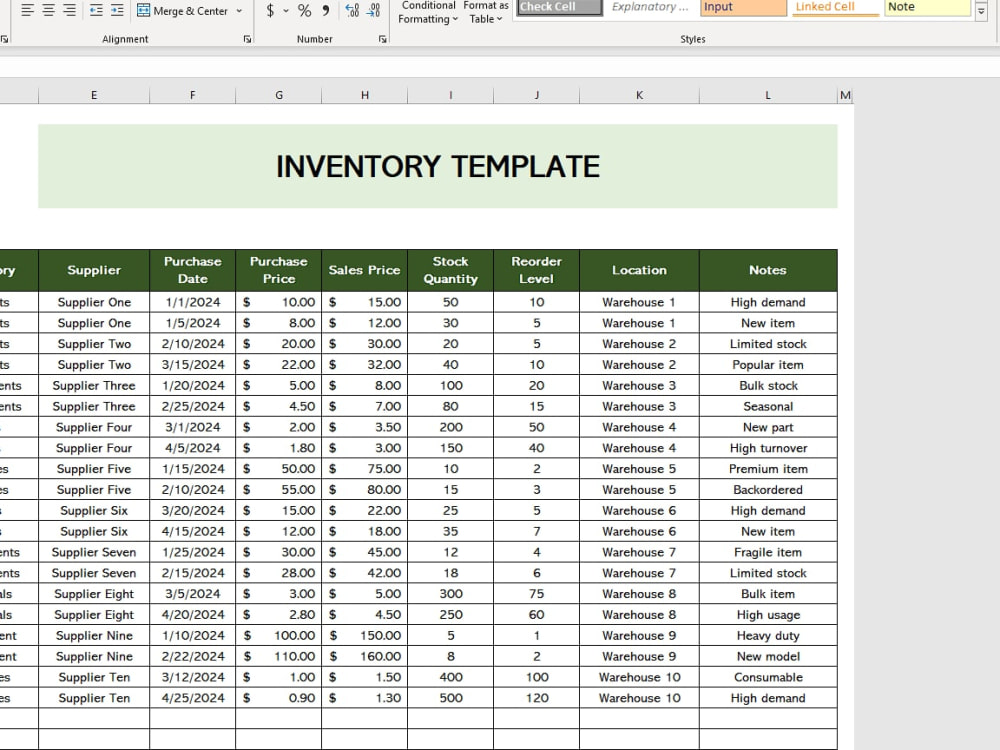This screenshot has width=1000, height=750.
Task: Decrease cell indent
Action: tap(96, 10)
